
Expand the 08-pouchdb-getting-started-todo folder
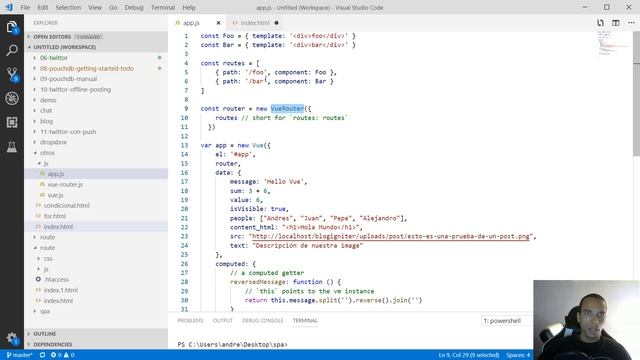96,69
